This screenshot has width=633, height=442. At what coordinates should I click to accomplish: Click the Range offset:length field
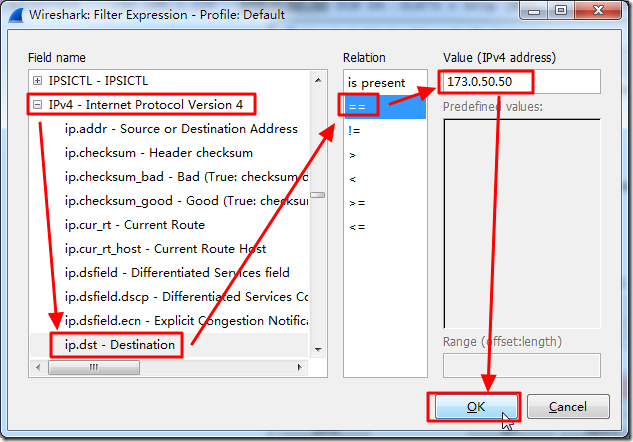coord(522,366)
